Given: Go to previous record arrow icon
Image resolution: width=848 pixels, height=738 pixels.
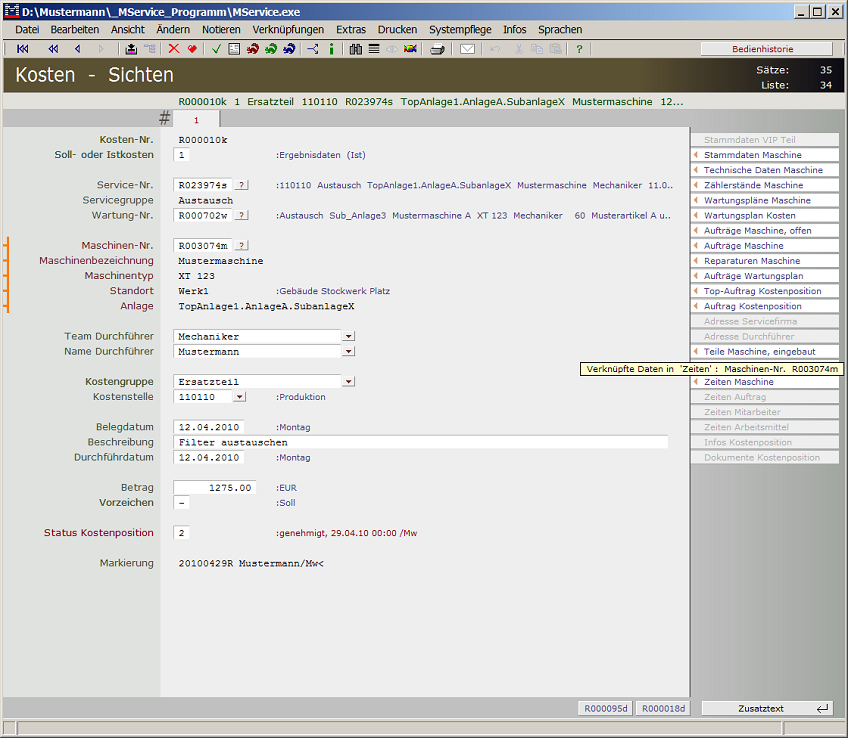Looking at the screenshot, I should pos(77,49).
